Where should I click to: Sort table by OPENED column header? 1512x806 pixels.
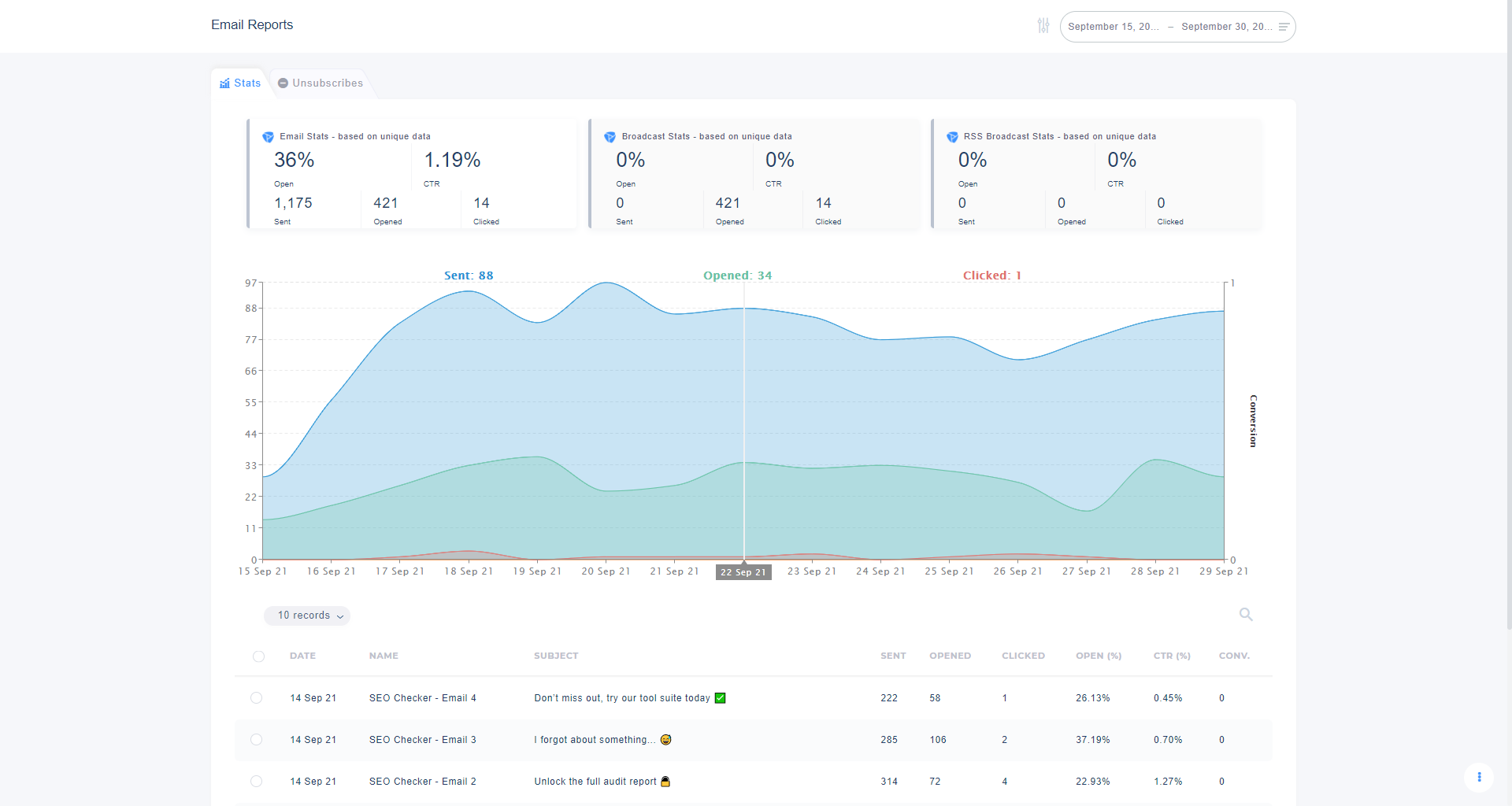[x=950, y=656]
